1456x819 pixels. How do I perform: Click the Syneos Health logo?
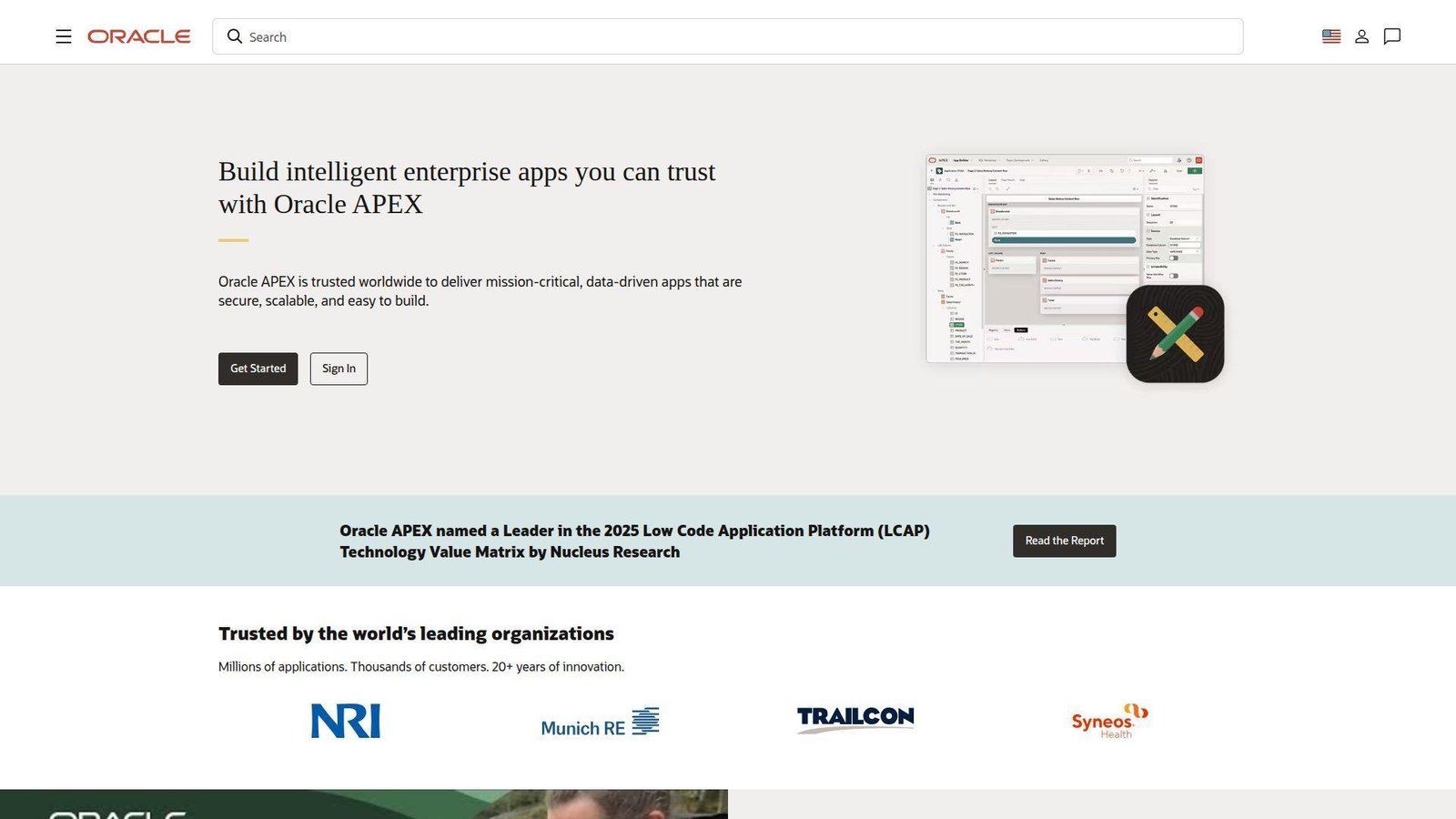tap(1110, 721)
